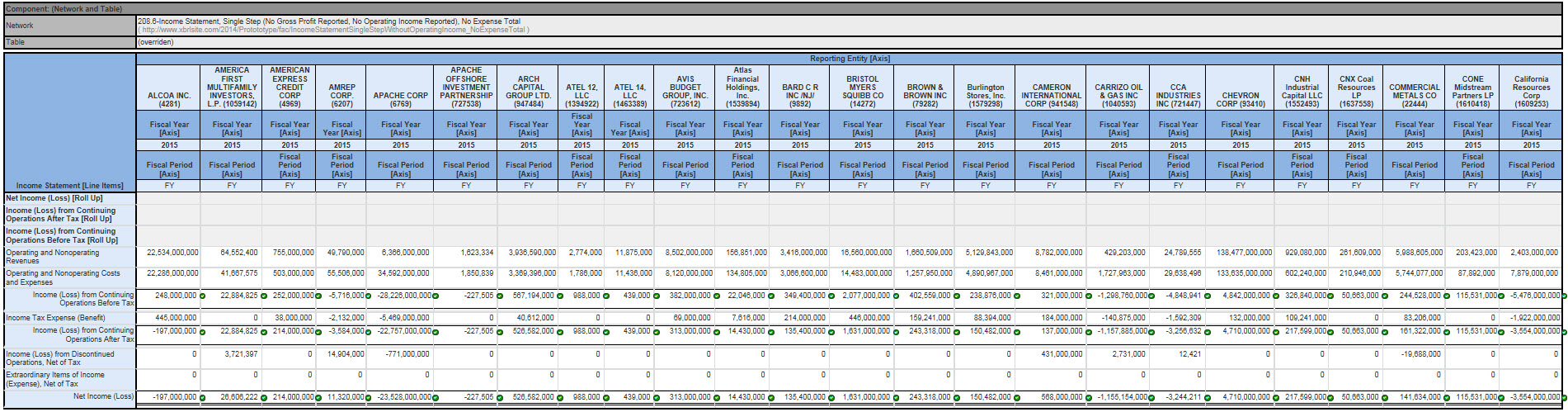Click green icon beside Avis Budget 382,000,000
The height and width of the screenshot is (412, 1568).
(x=717, y=296)
